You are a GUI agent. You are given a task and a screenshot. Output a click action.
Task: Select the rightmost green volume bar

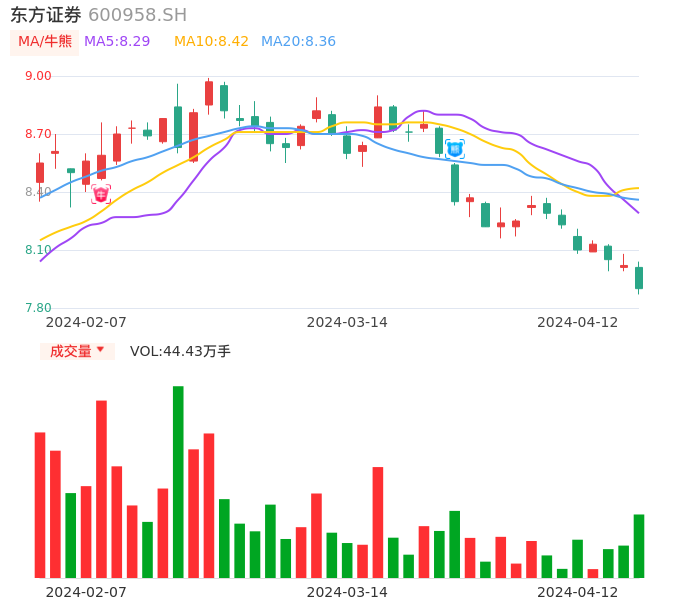click(x=639, y=546)
